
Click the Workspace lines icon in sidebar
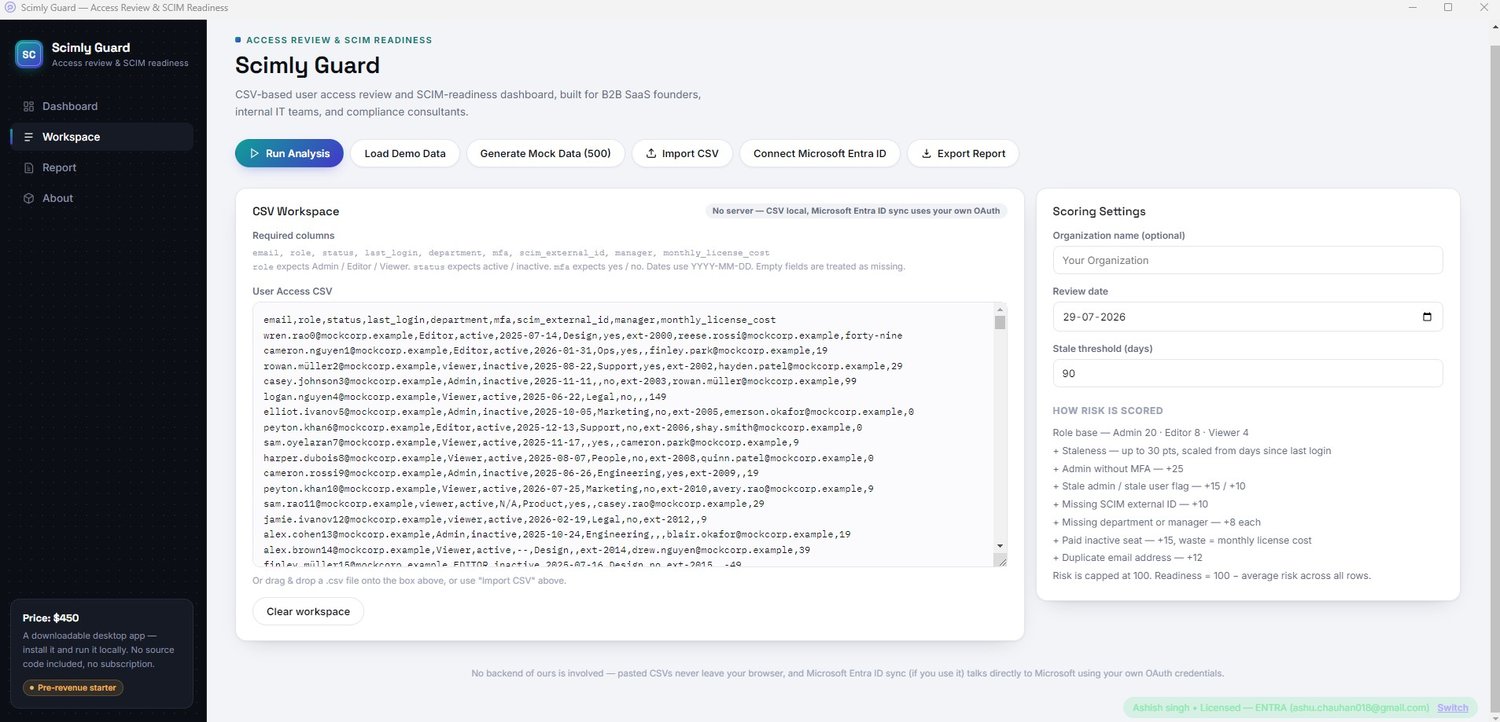point(29,137)
